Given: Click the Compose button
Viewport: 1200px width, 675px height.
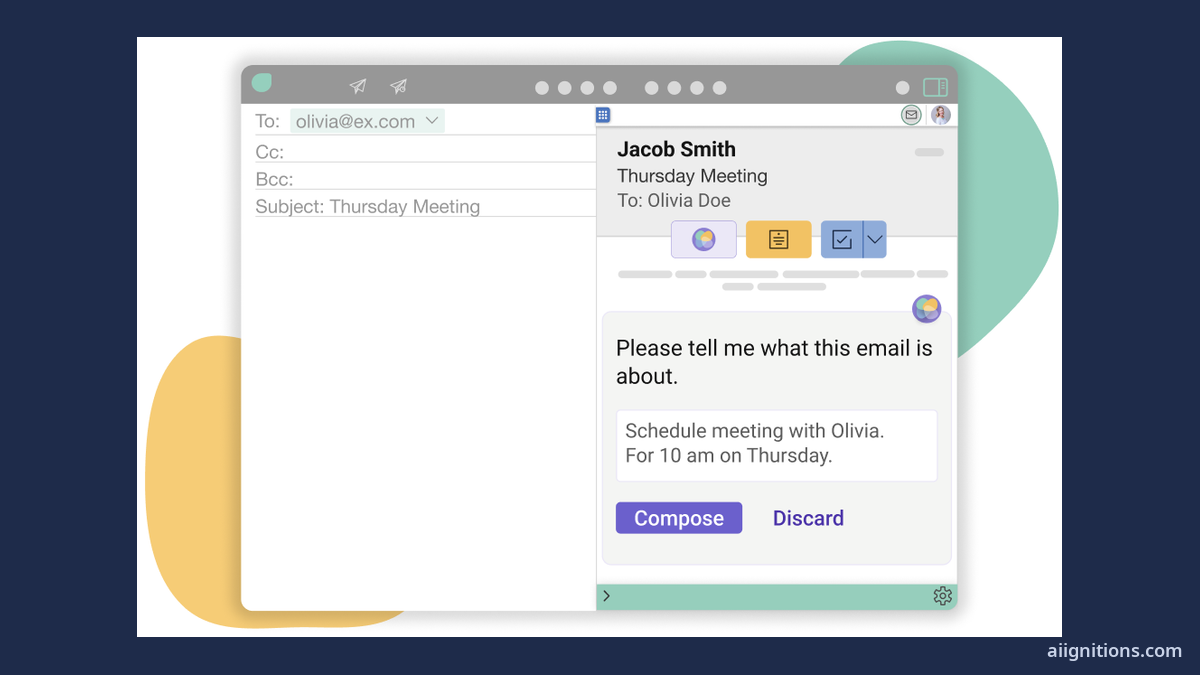Looking at the screenshot, I should pyautogui.click(x=679, y=518).
